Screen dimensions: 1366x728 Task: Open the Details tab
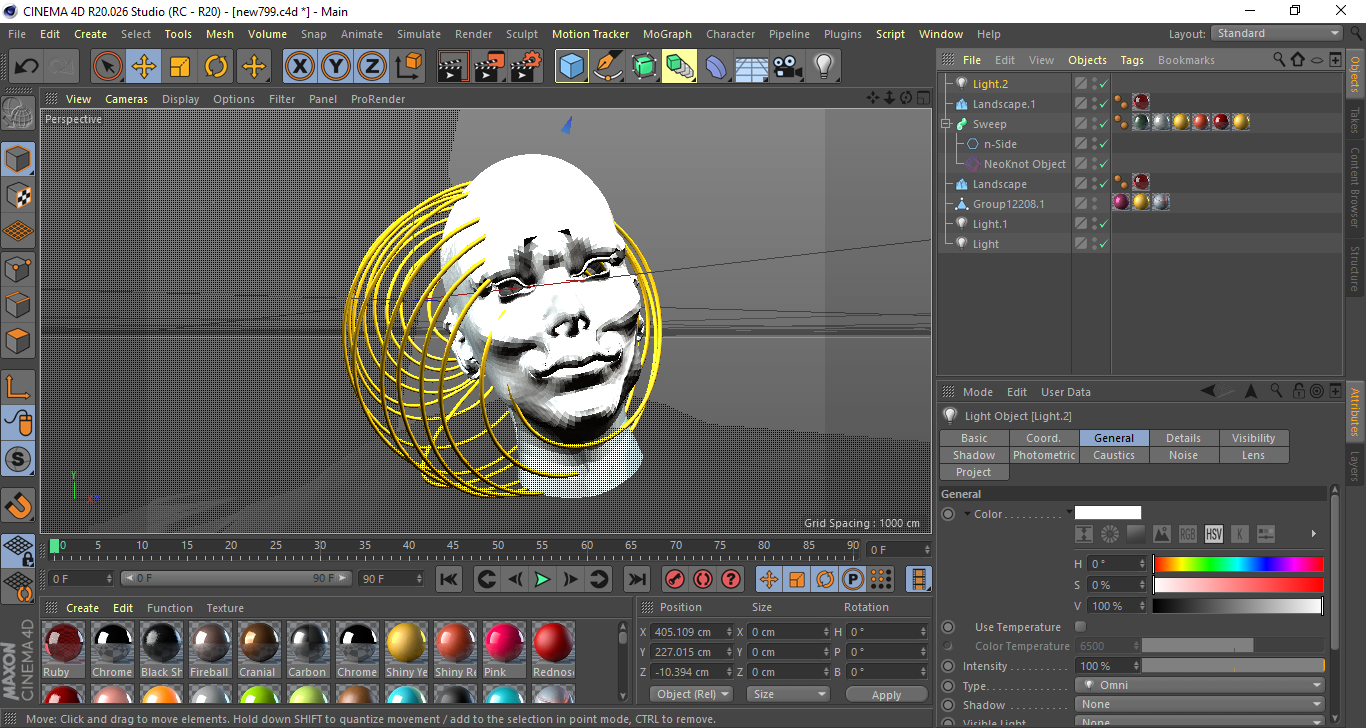1184,438
